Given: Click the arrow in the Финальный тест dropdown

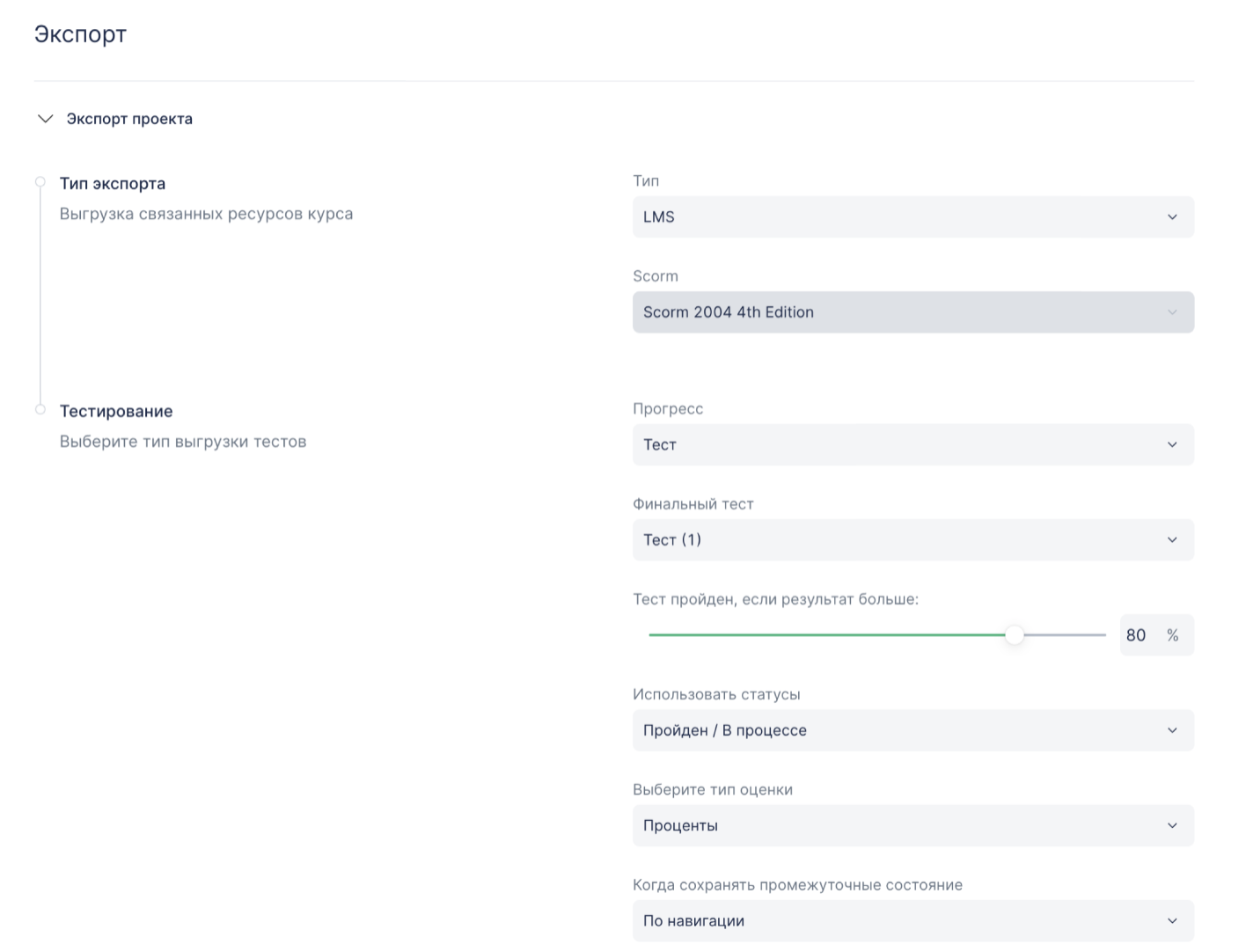Looking at the screenshot, I should click(x=1171, y=540).
